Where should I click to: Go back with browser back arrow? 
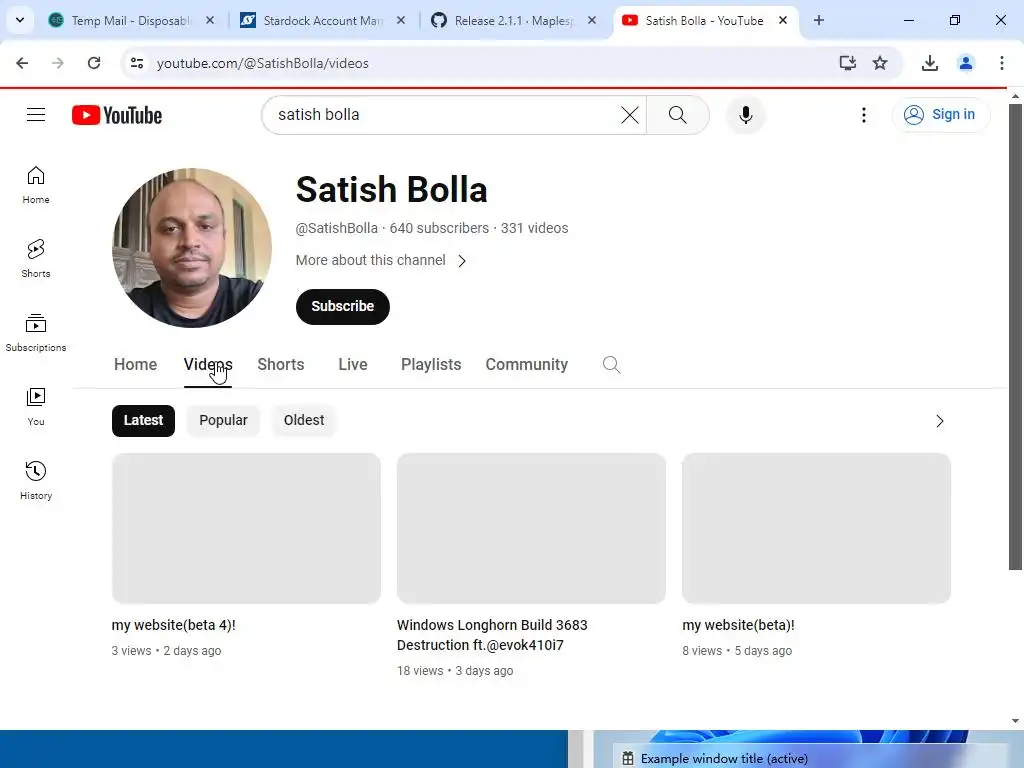point(22,63)
